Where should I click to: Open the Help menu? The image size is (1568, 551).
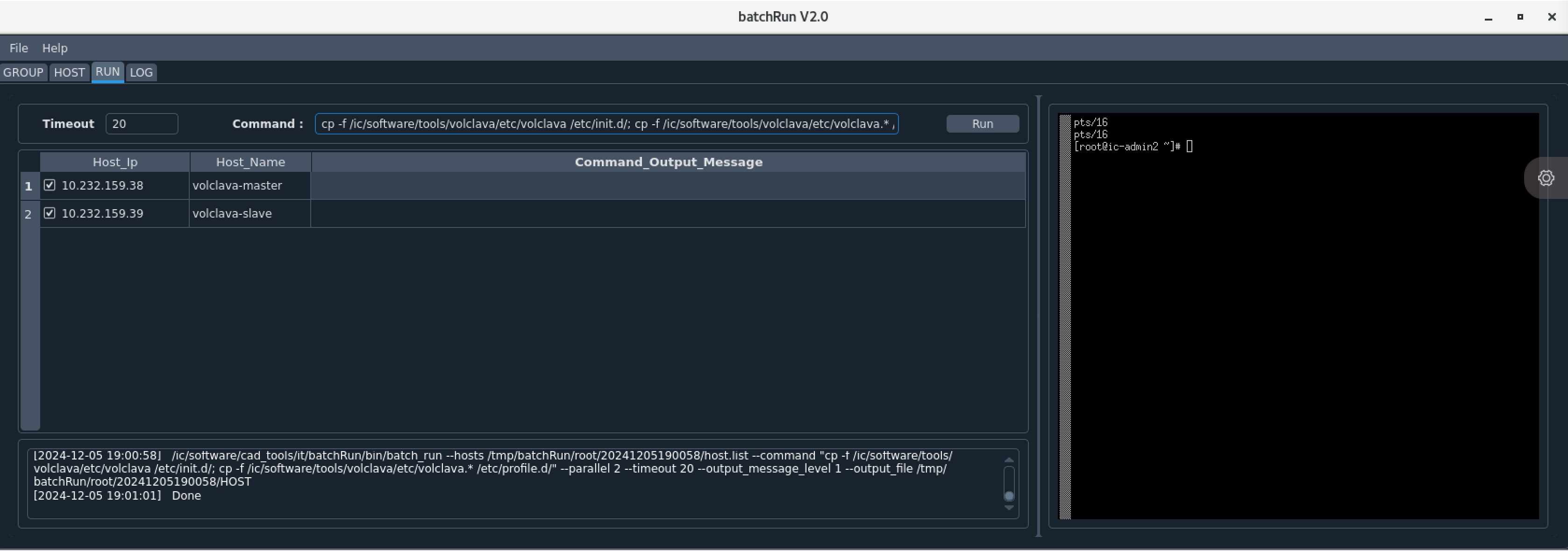click(x=55, y=48)
